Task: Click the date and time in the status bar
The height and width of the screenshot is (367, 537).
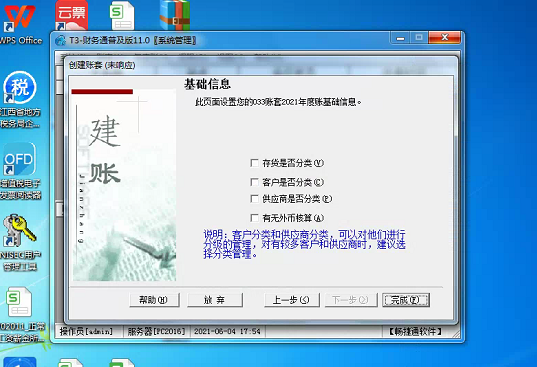Action: [227, 331]
